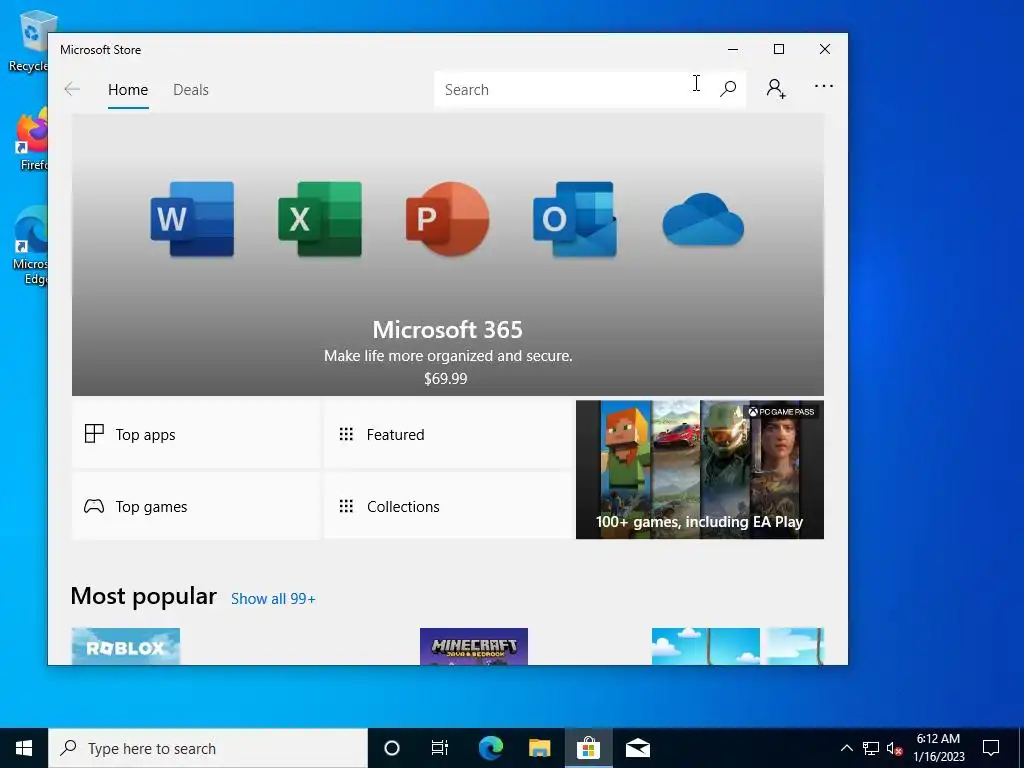
Task: Switch to the Home tab
Action: tap(128, 90)
